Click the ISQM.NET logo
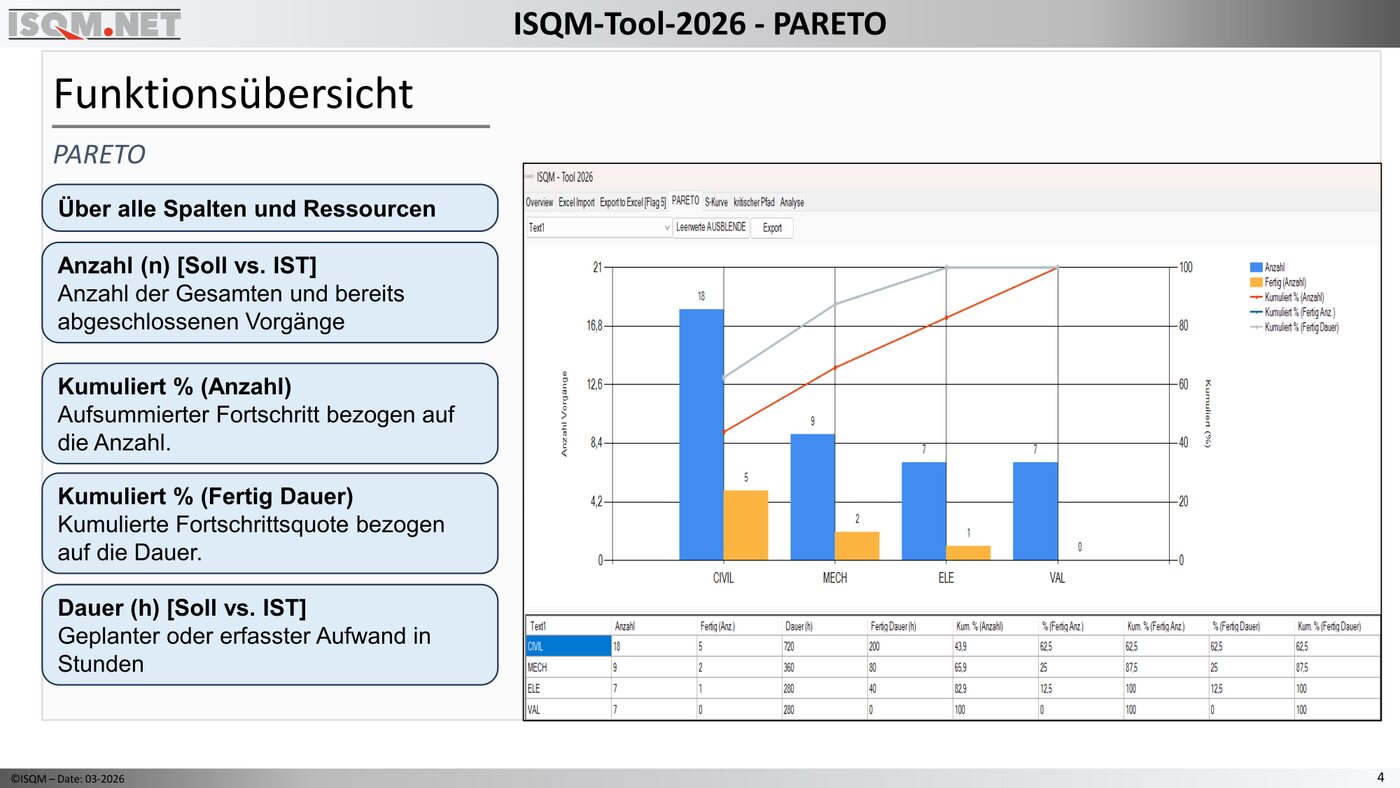 tap(95, 23)
